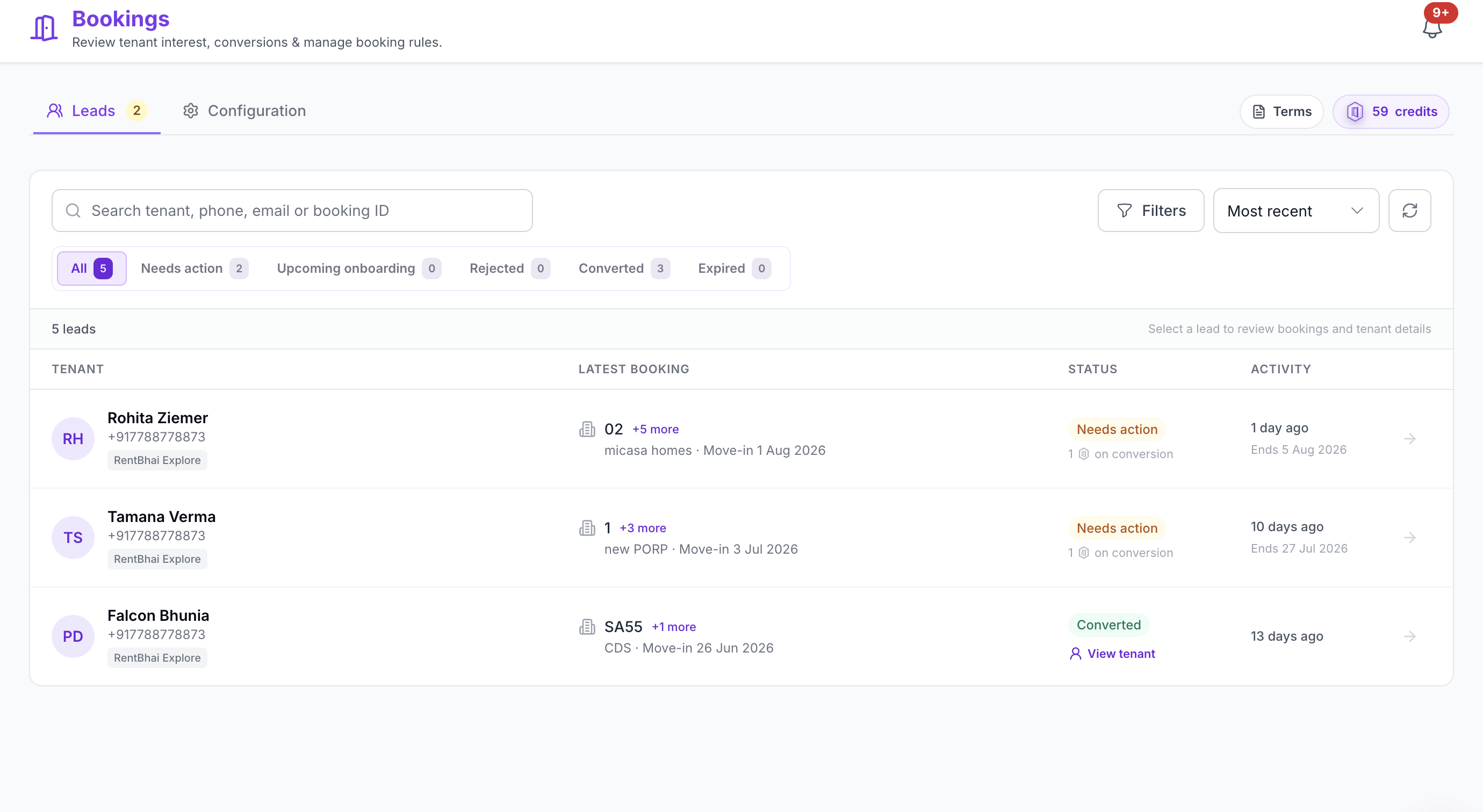Click the 'Ends 27 Jul 2026' text
The width and height of the screenshot is (1483, 812).
1299,549
